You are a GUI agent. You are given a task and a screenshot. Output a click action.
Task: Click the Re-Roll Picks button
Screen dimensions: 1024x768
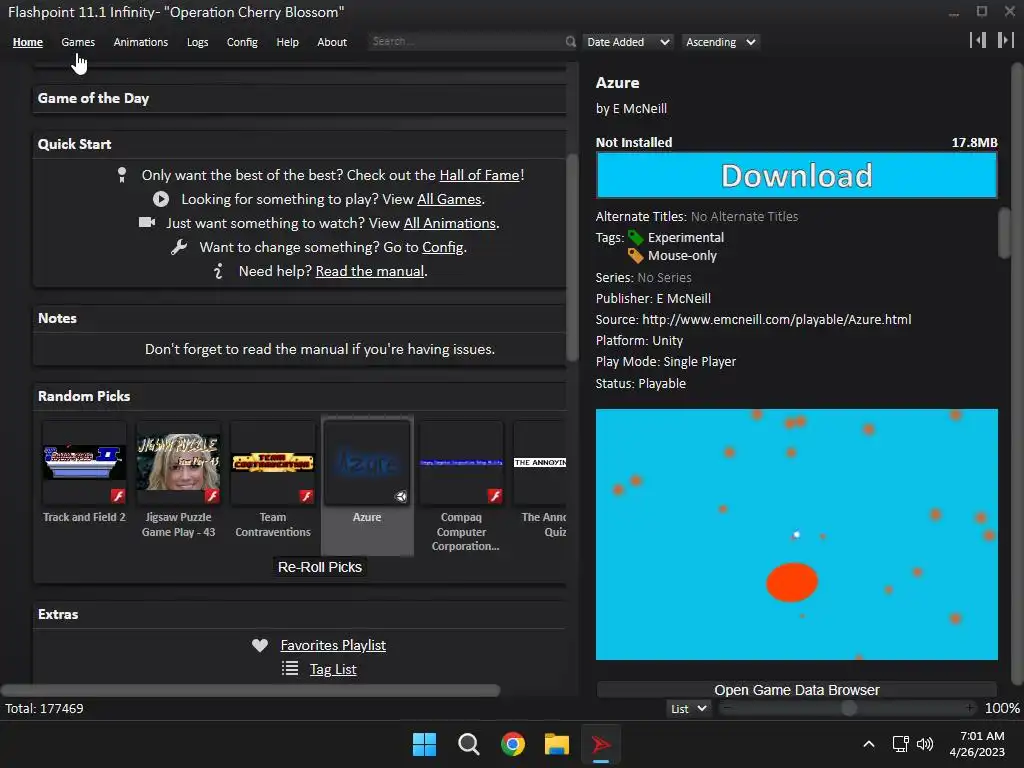click(x=320, y=567)
